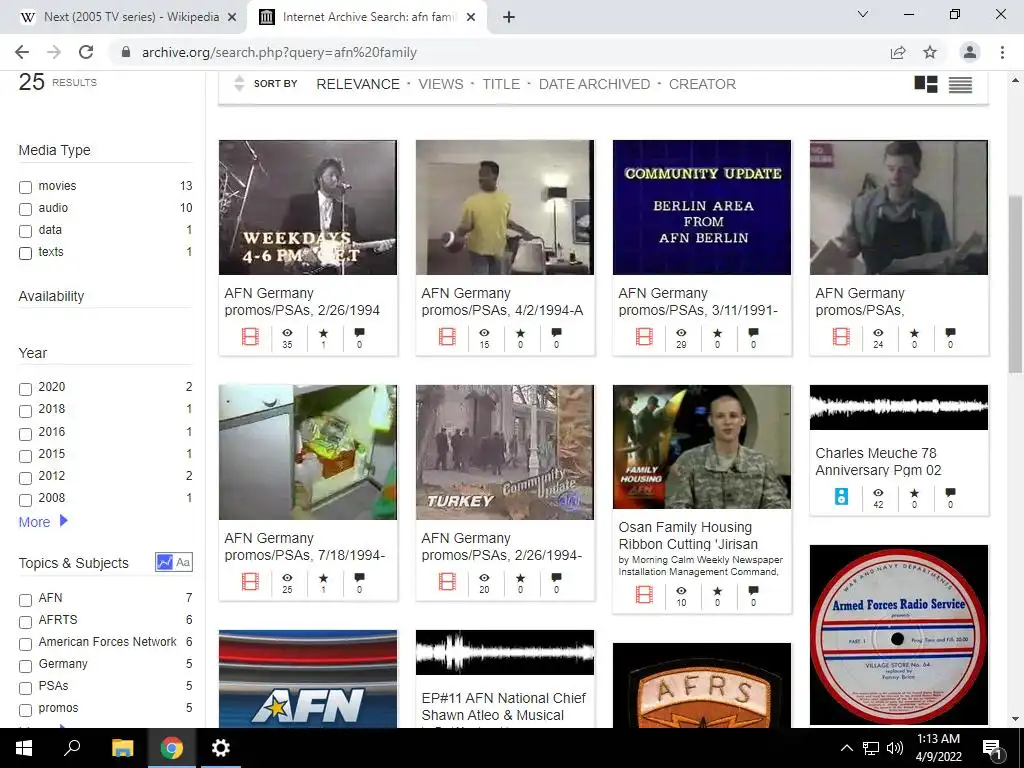This screenshot has width=1024, height=768.
Task: Reload the archive.org page
Action: [x=86, y=52]
